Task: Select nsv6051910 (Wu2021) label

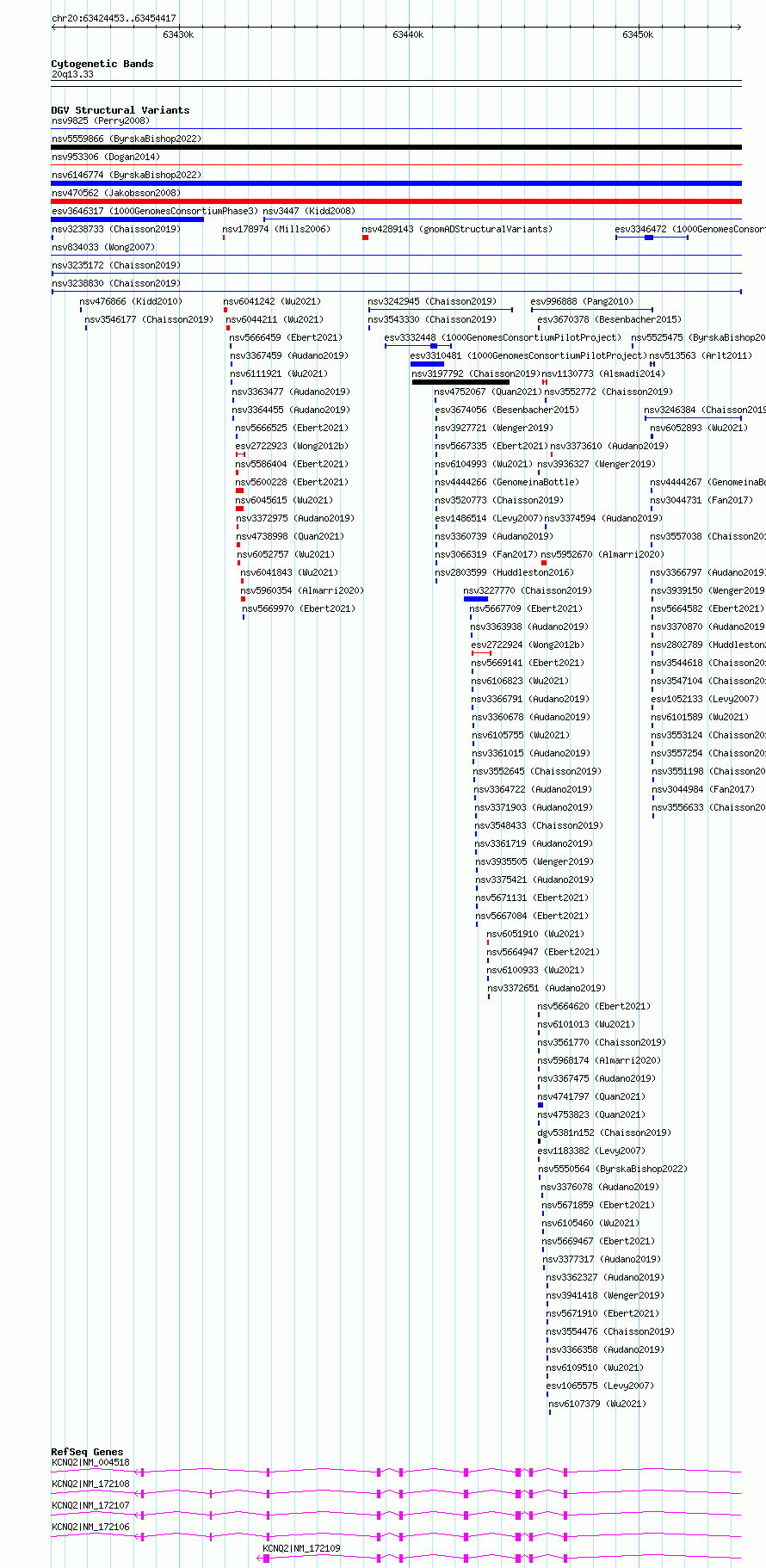Action: 535,934
